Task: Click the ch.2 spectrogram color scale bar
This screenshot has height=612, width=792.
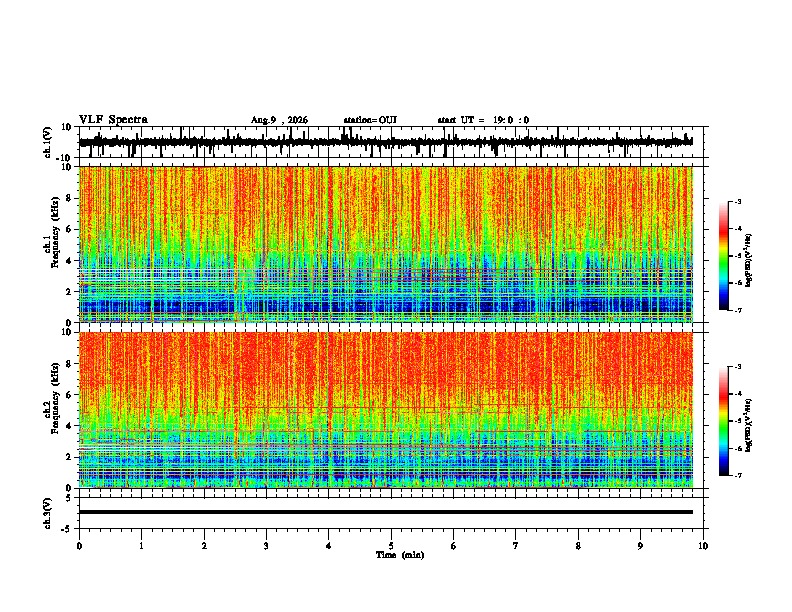Action: [724, 421]
